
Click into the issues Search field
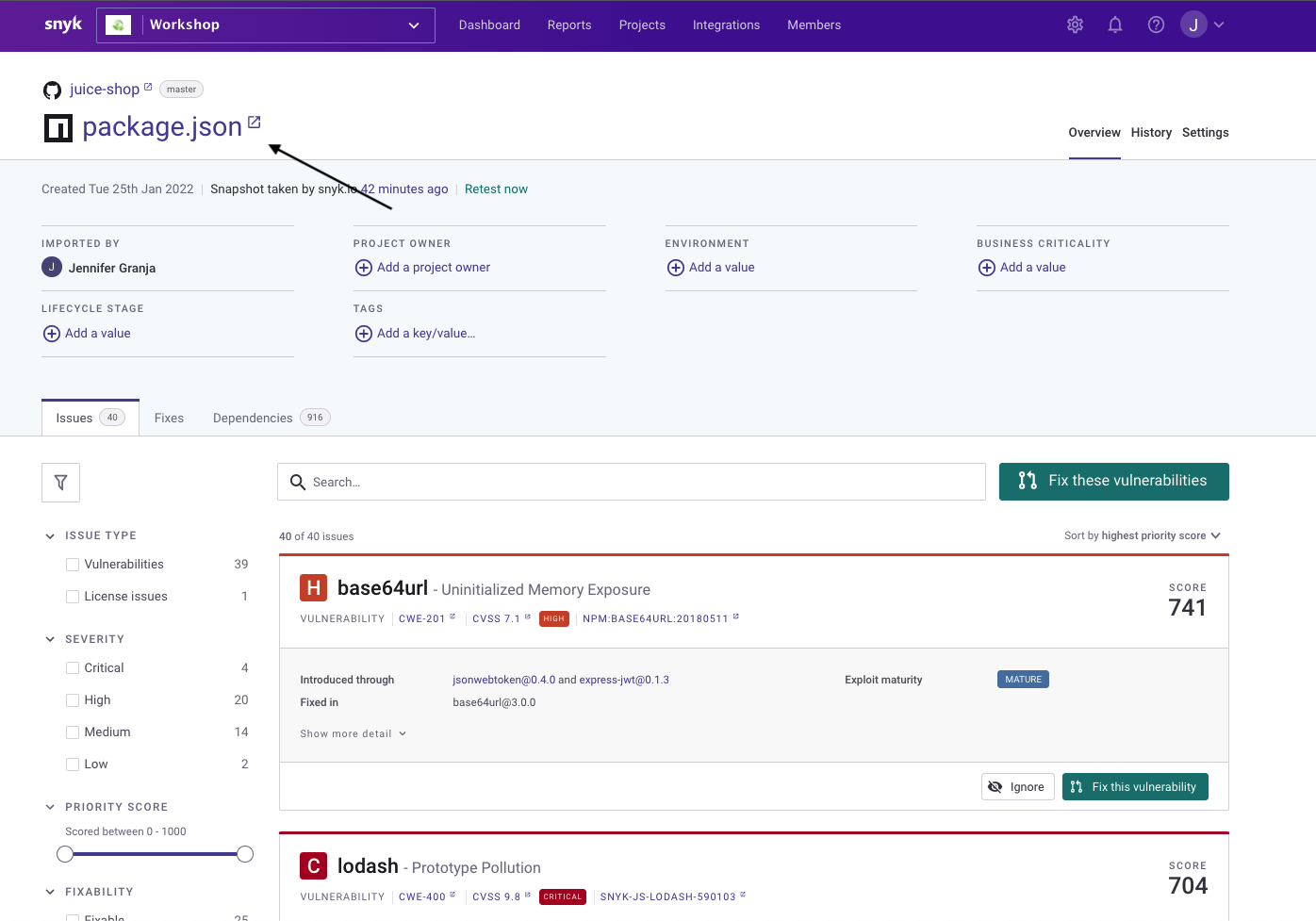632,482
